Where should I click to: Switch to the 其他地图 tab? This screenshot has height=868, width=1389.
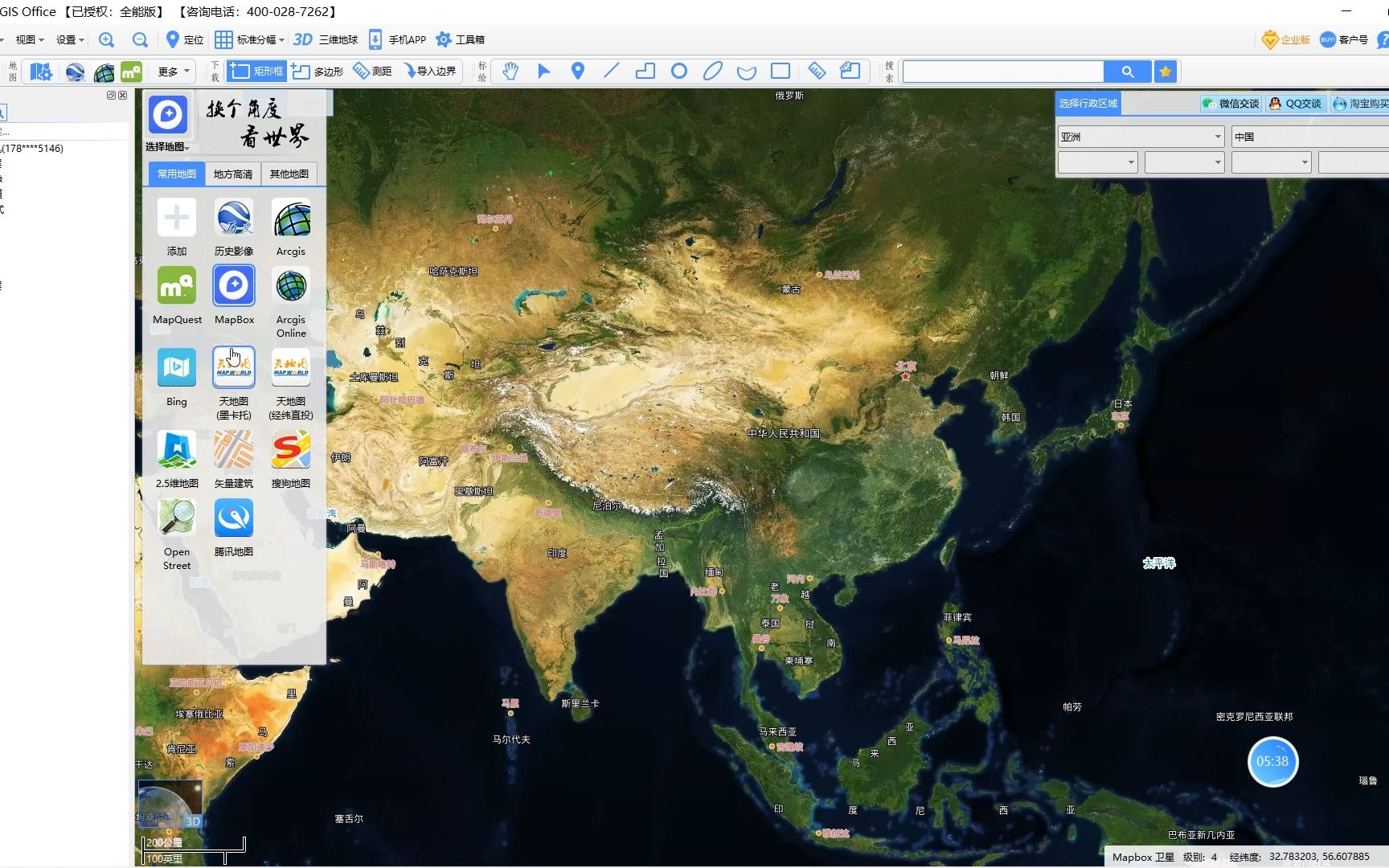tap(289, 174)
